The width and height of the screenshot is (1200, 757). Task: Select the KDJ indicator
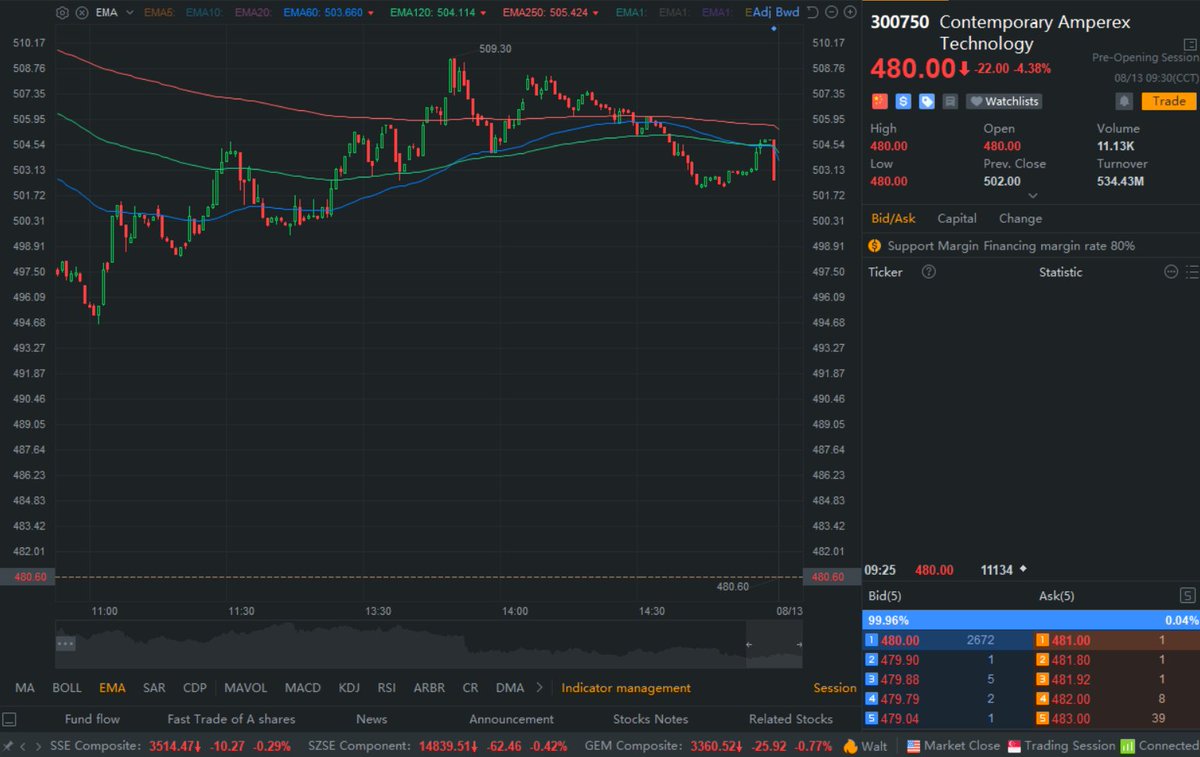pyautogui.click(x=349, y=688)
